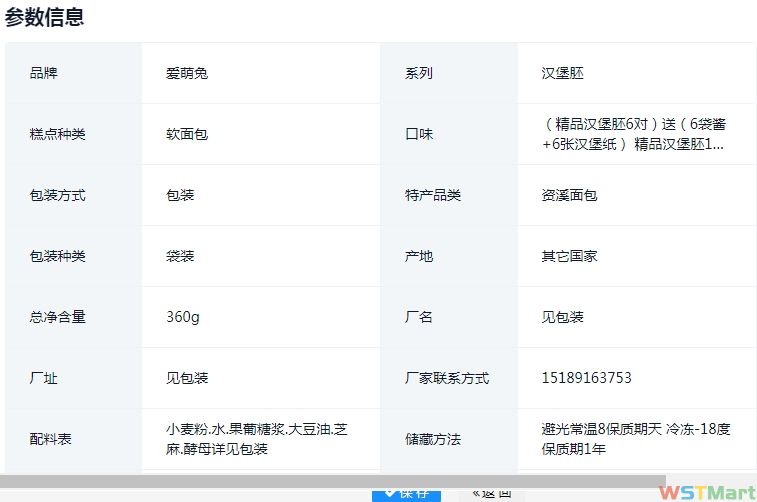Select the 品牌 value 爱萌兔
This screenshot has width=757, height=502.
click(187, 73)
